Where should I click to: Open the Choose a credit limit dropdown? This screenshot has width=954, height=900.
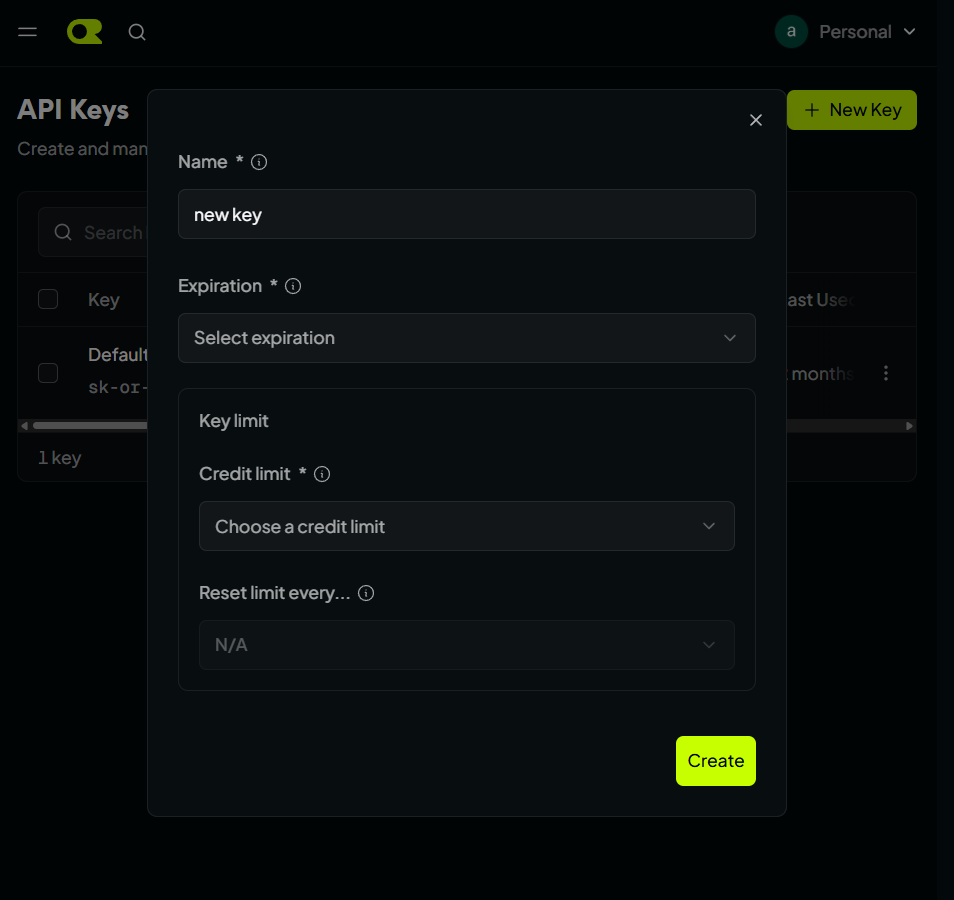[x=467, y=526]
